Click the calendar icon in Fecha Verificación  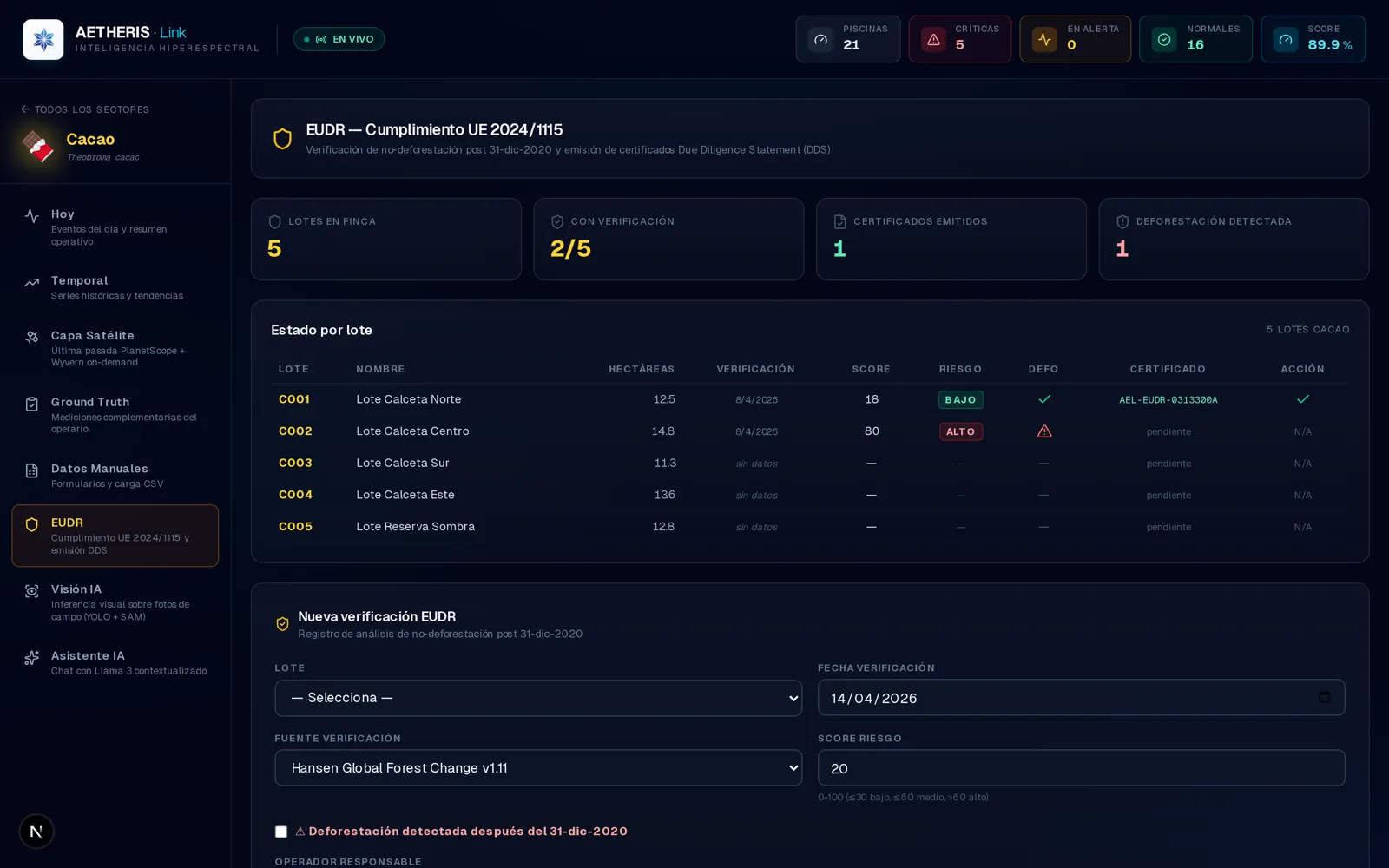(1324, 697)
